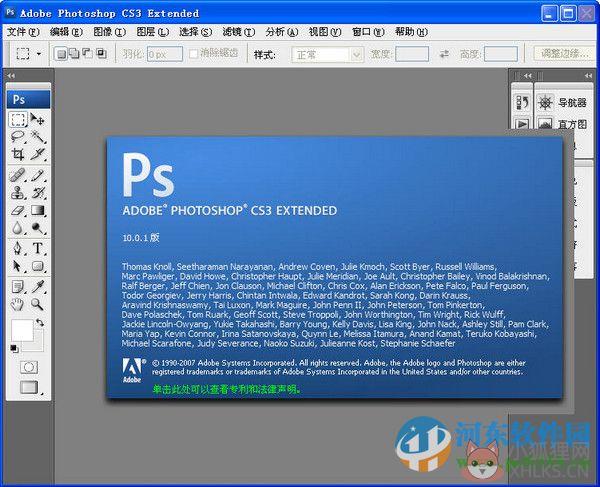Choose Intersect with selection mode

click(x=101, y=54)
